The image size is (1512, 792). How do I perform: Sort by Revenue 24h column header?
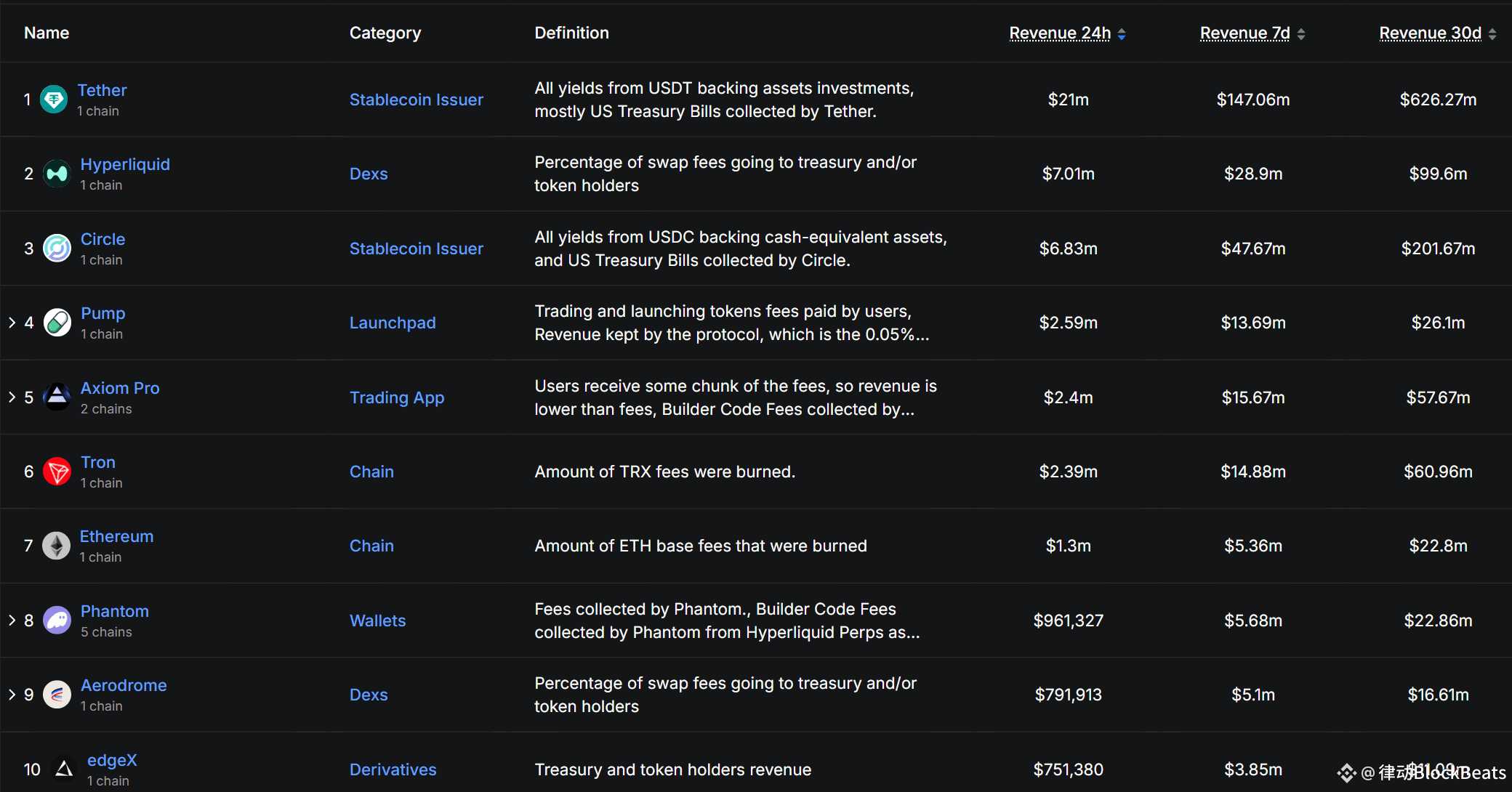tap(1060, 33)
